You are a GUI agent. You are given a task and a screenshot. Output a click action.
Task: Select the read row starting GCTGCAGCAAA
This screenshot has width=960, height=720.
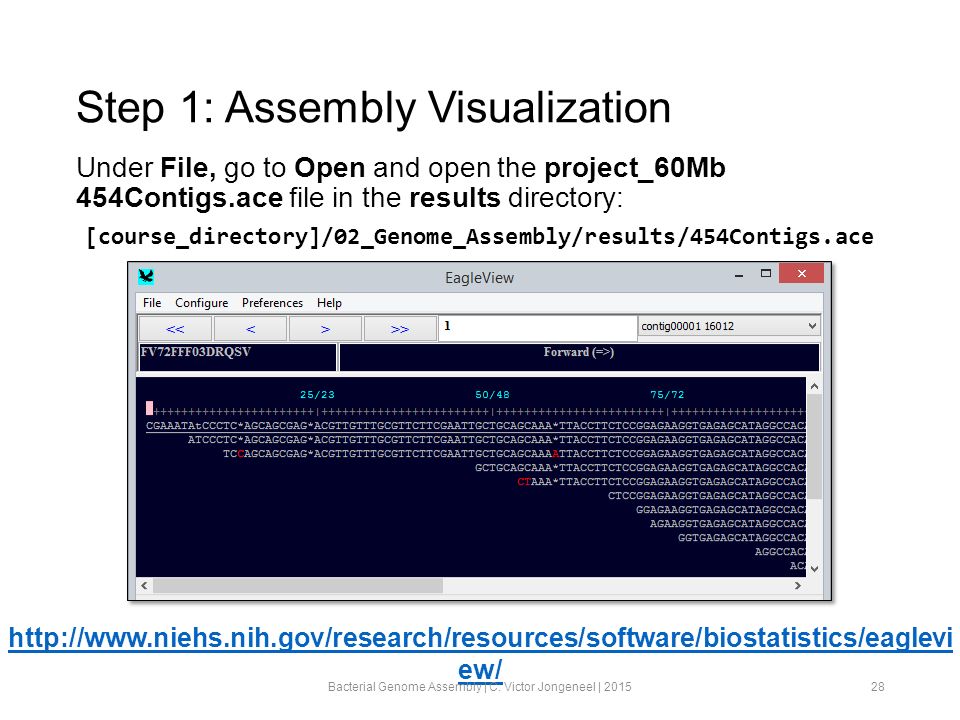coord(640,468)
